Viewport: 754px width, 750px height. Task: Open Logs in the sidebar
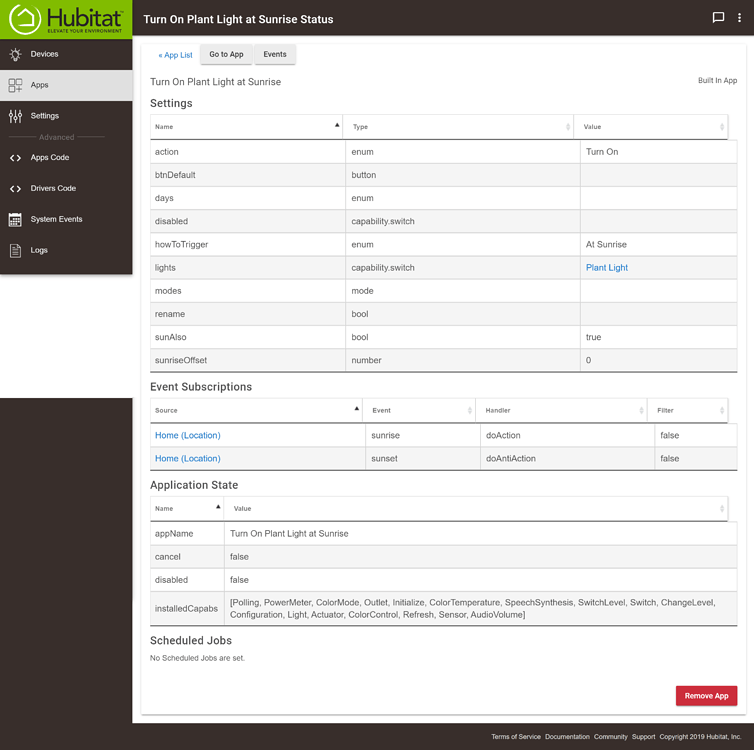coord(66,250)
